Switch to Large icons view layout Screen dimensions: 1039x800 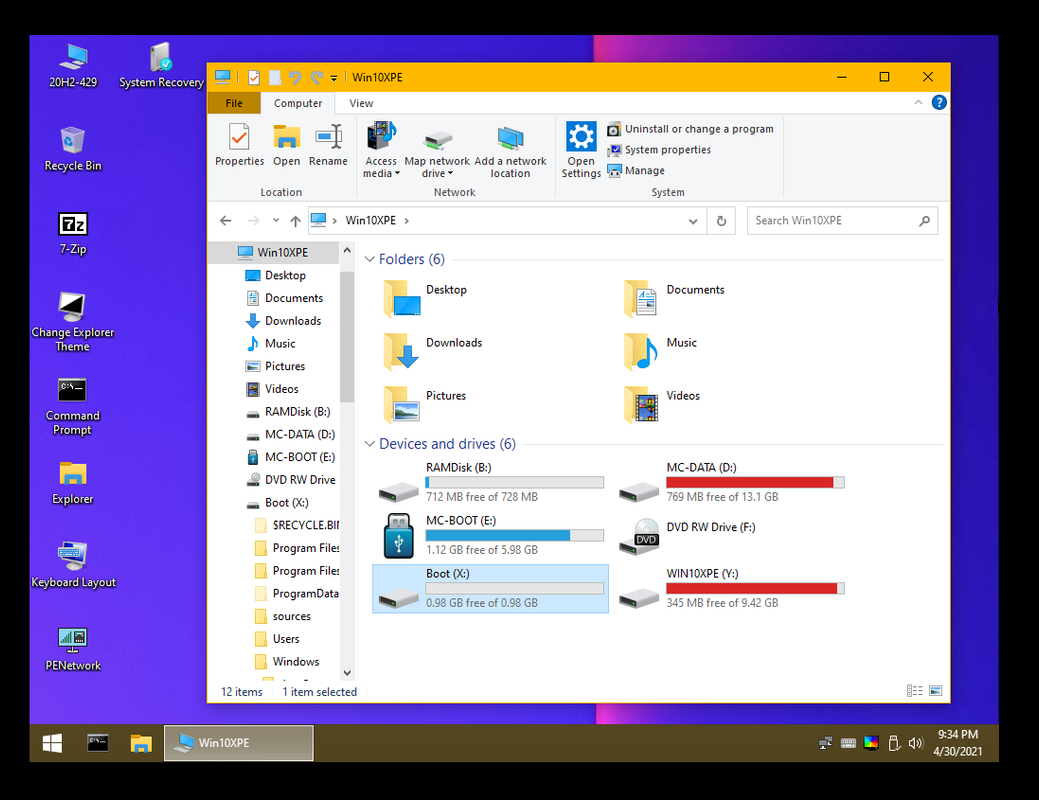pos(935,691)
